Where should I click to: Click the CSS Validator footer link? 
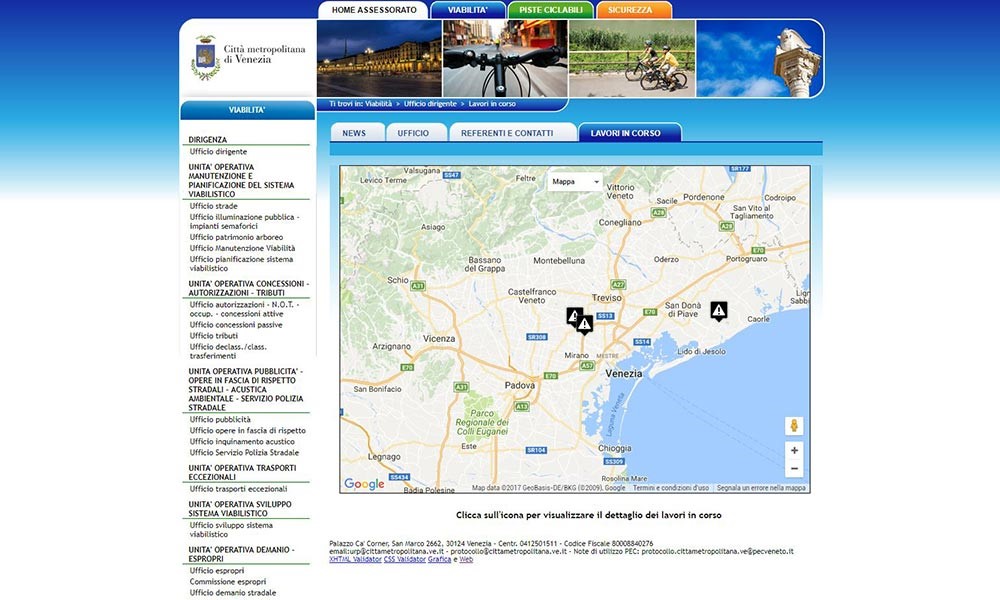404,559
